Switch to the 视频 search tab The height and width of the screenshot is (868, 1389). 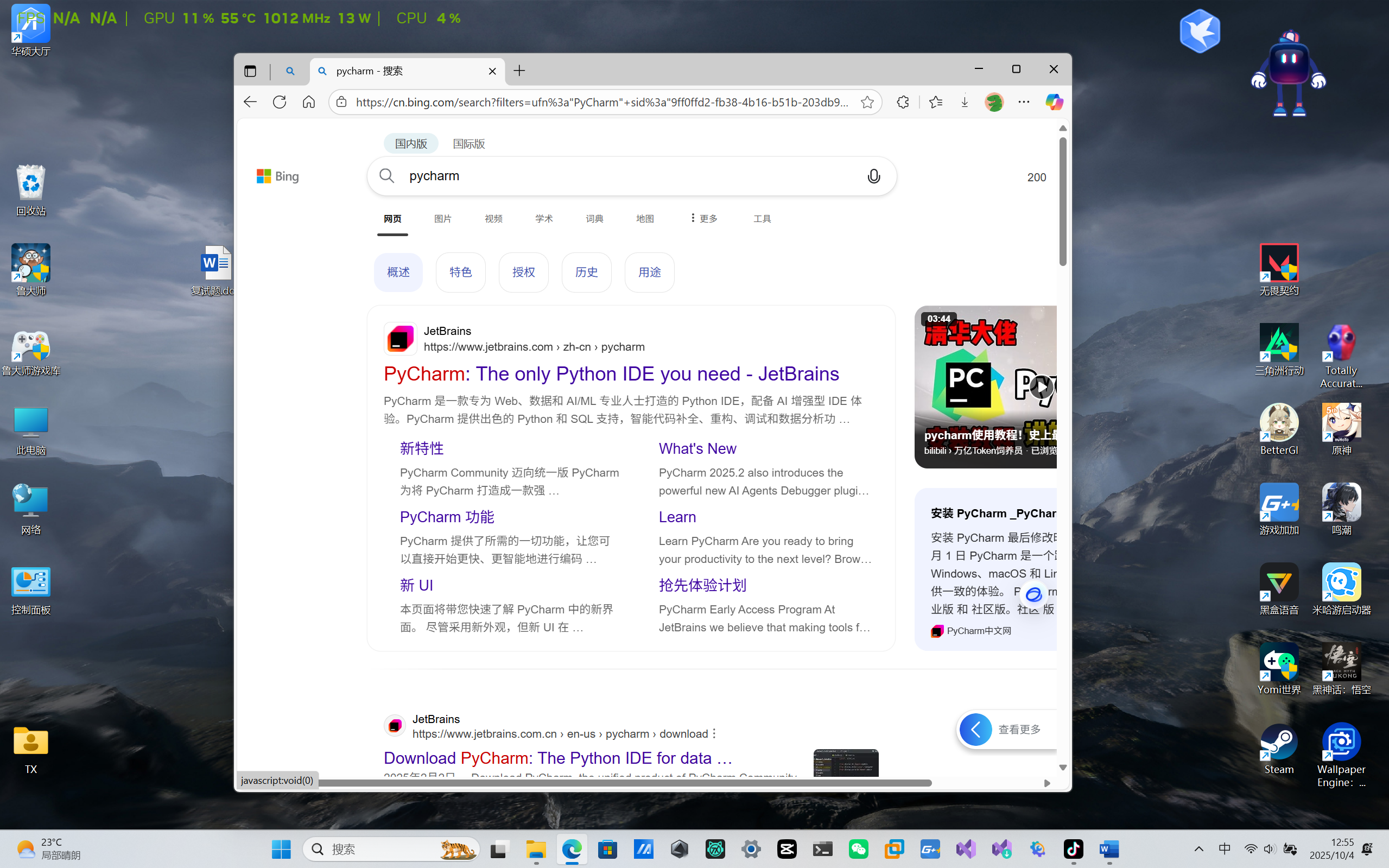(492, 218)
